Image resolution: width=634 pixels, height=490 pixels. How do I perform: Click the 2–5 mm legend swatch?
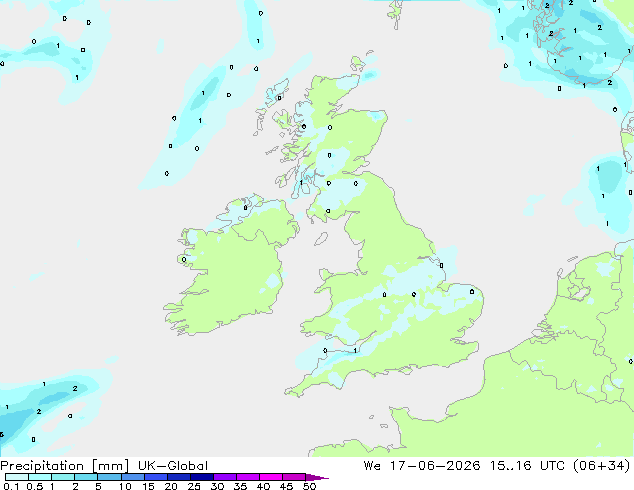[x=86, y=477]
